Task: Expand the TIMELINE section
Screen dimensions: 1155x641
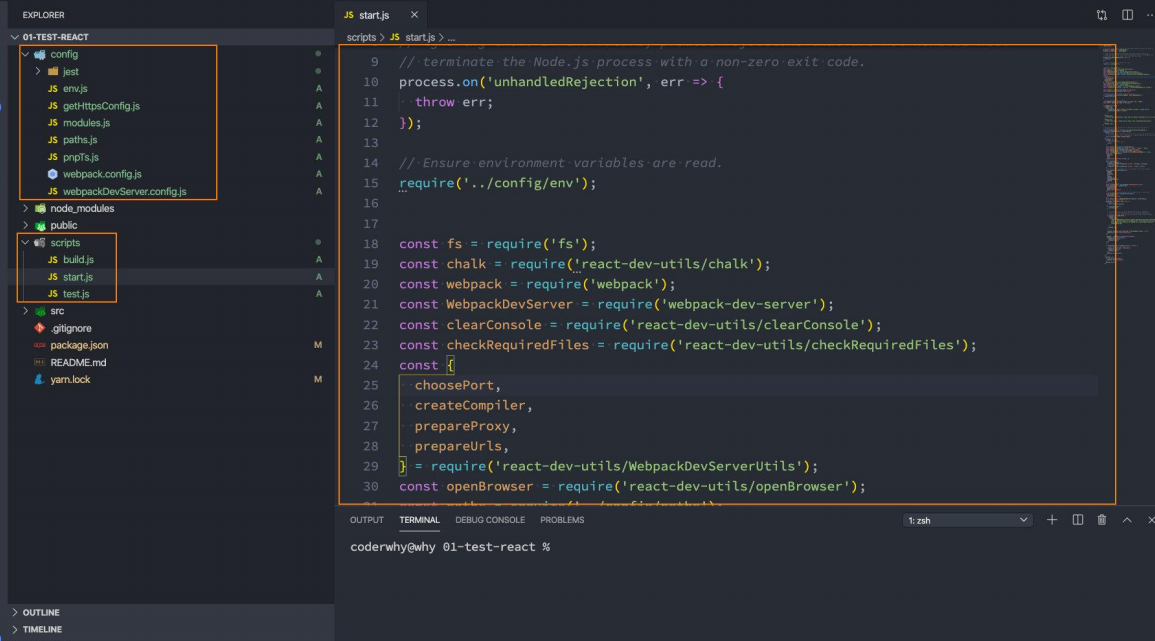Action: click(15, 629)
